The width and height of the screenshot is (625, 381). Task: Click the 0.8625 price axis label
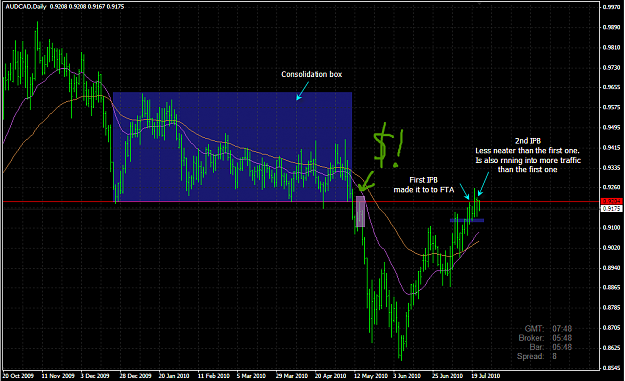(x=611, y=348)
